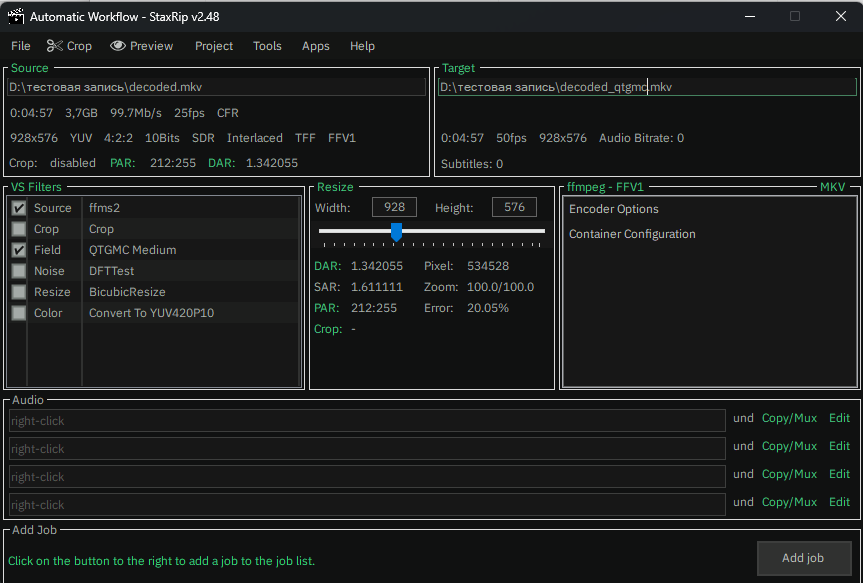Open the Apps menu
863x583 pixels.
[315, 46]
